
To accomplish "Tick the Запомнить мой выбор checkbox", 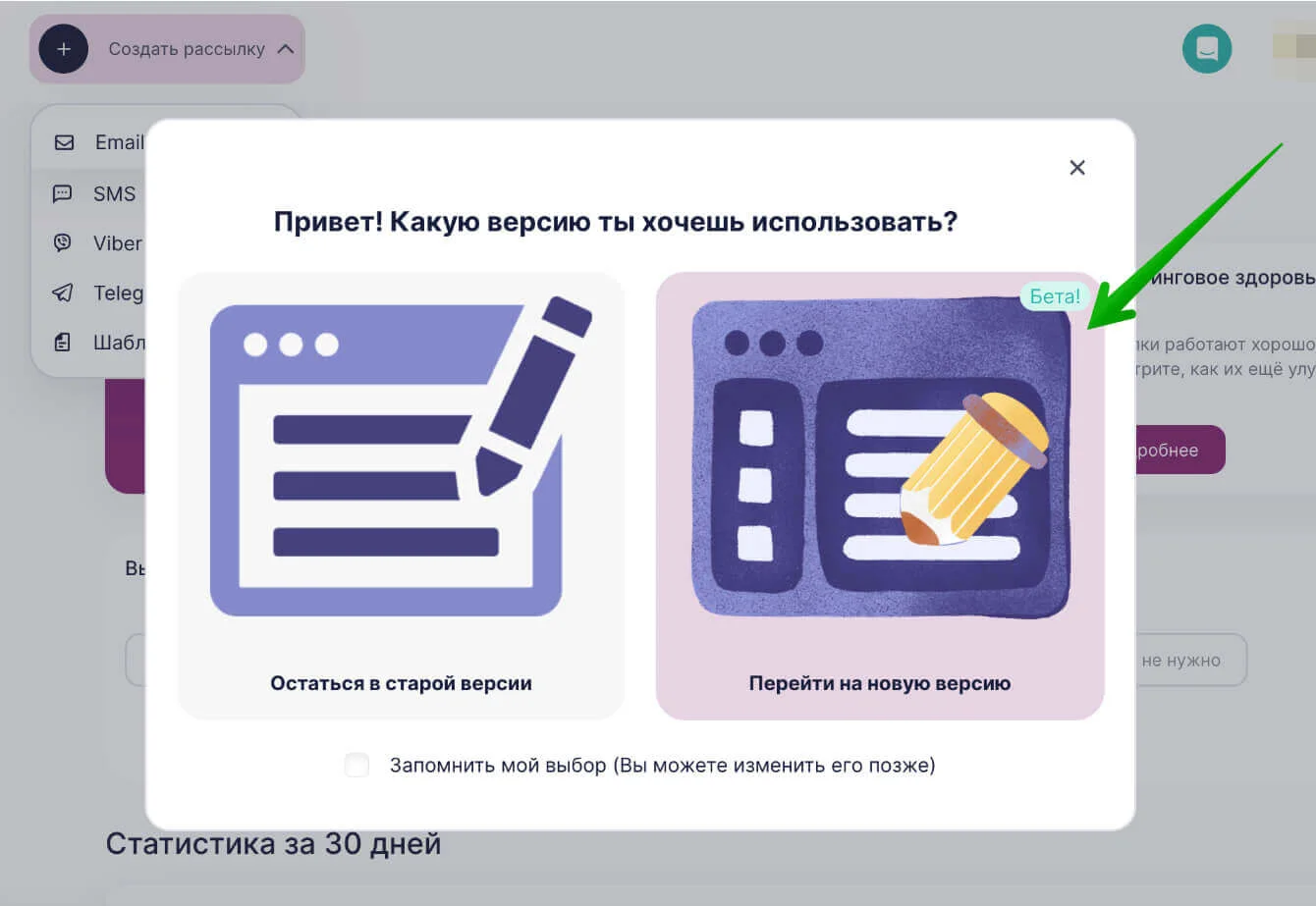I will [x=356, y=765].
